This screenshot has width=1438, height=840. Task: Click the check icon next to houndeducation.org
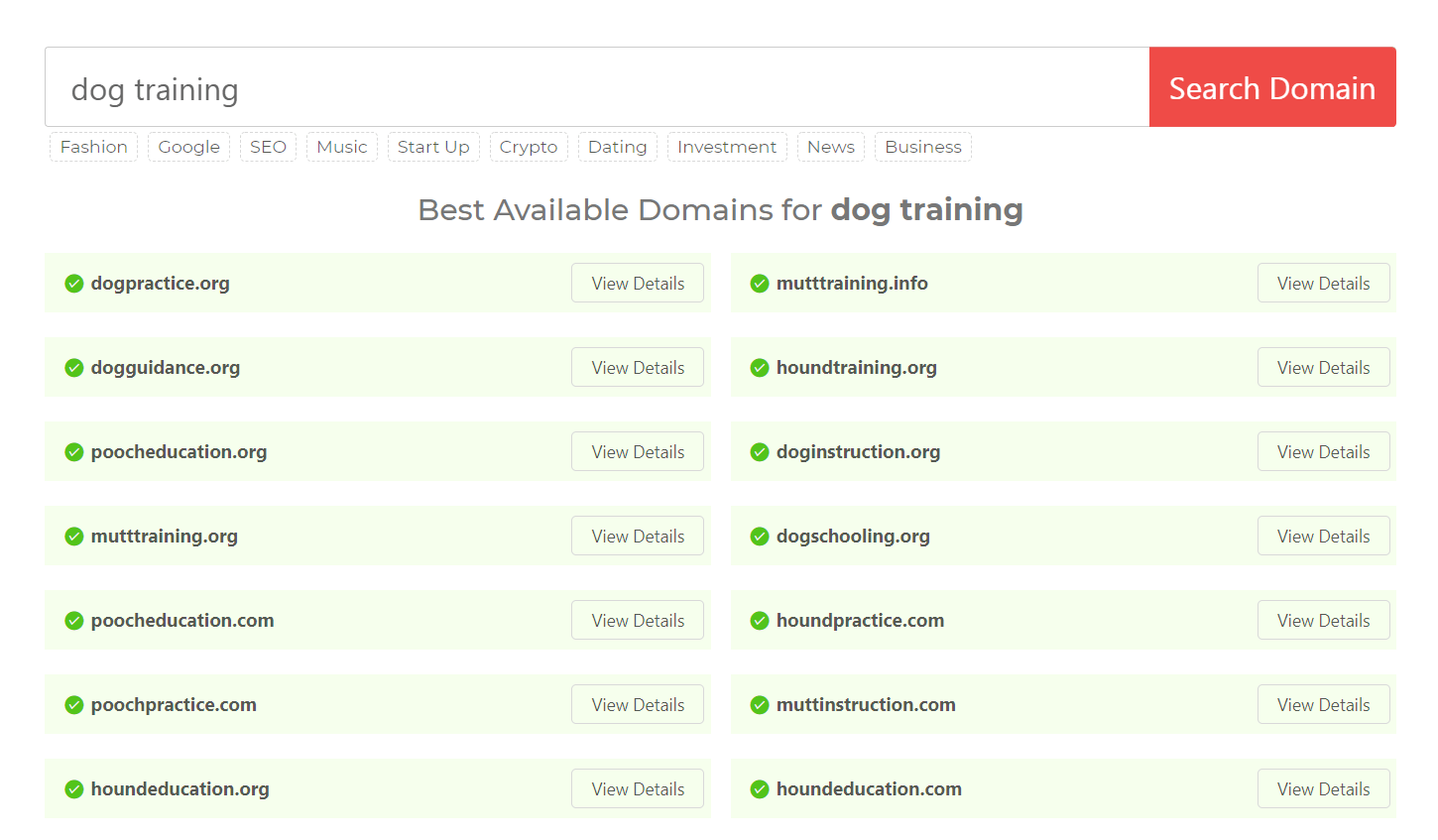point(73,789)
